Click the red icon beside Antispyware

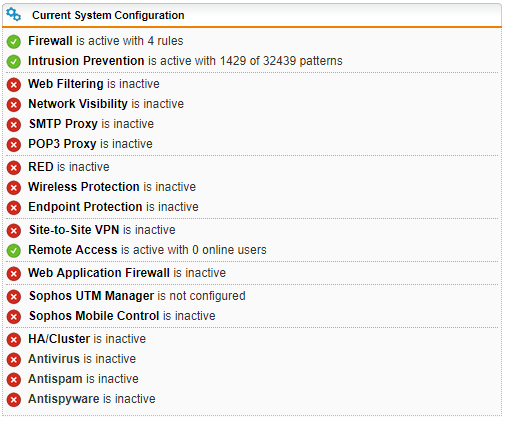(14, 400)
